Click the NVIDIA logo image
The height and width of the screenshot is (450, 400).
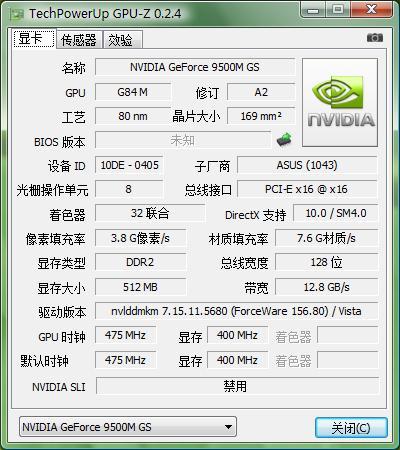(x=340, y=103)
